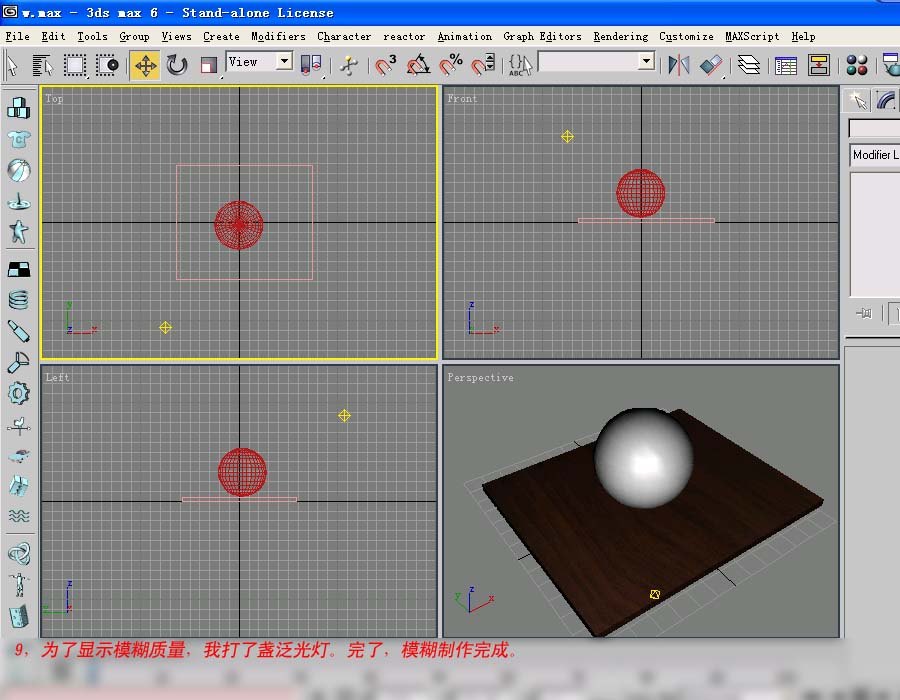Open the Material Editor
This screenshot has width=900, height=700.
tap(857, 66)
